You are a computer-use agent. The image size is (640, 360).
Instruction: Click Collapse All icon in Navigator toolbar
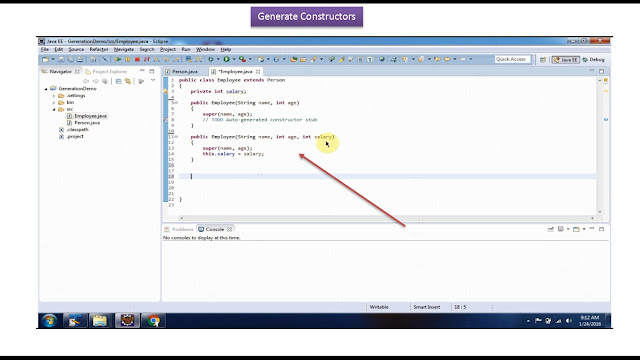[x=118, y=81]
